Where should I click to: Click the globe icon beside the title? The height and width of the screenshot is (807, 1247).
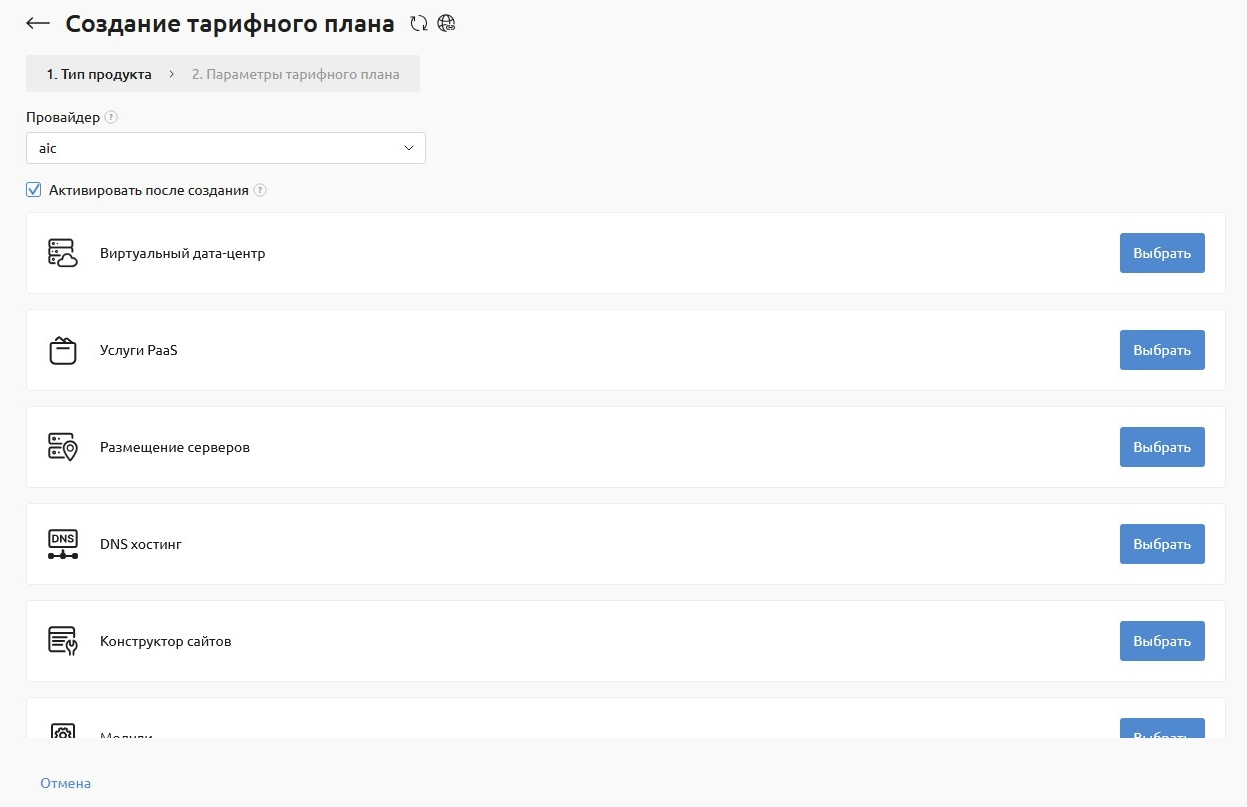coord(447,24)
